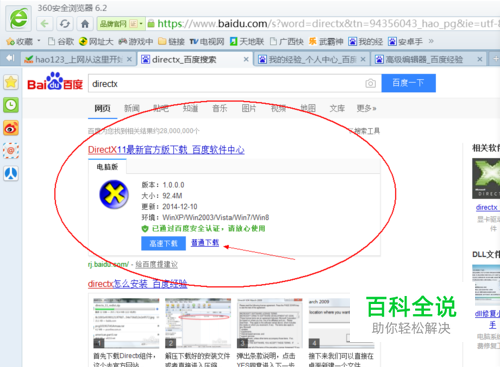Open the 安卓手 bookmark
This screenshot has width=500, height=367.
(x=405, y=41)
